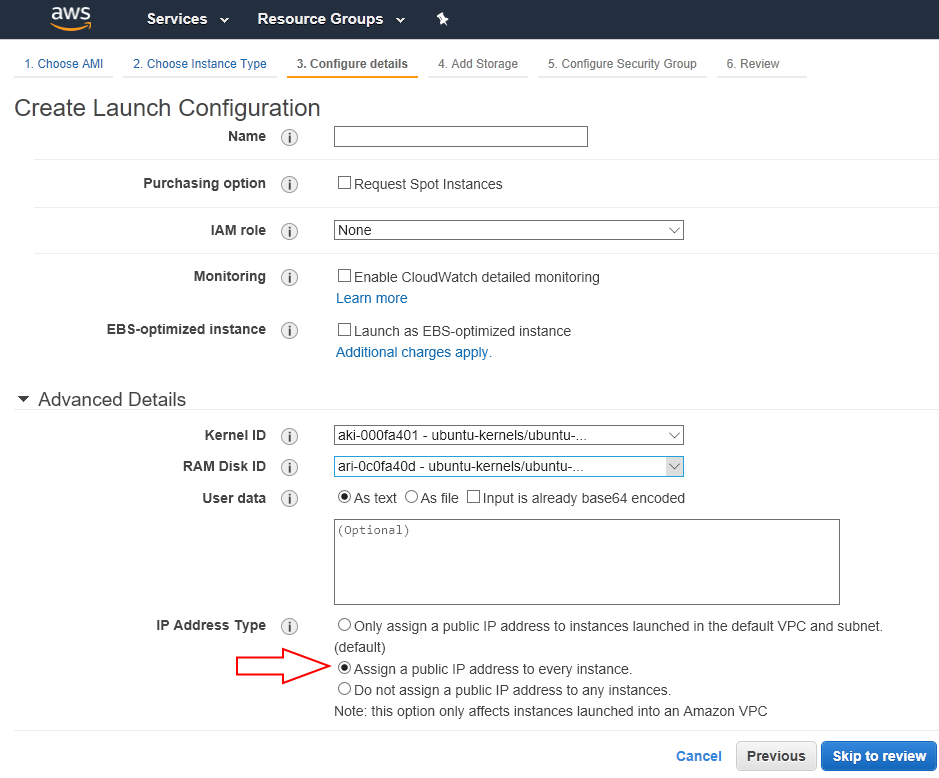Click the Monitoring info icon
The image size is (939, 778).
pyautogui.click(x=290, y=277)
